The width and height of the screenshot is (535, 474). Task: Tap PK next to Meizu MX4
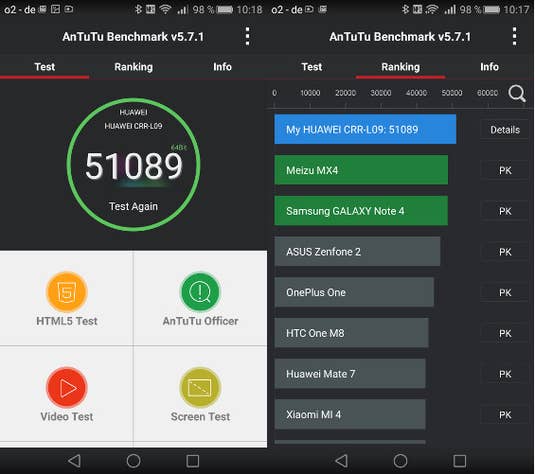click(x=505, y=170)
